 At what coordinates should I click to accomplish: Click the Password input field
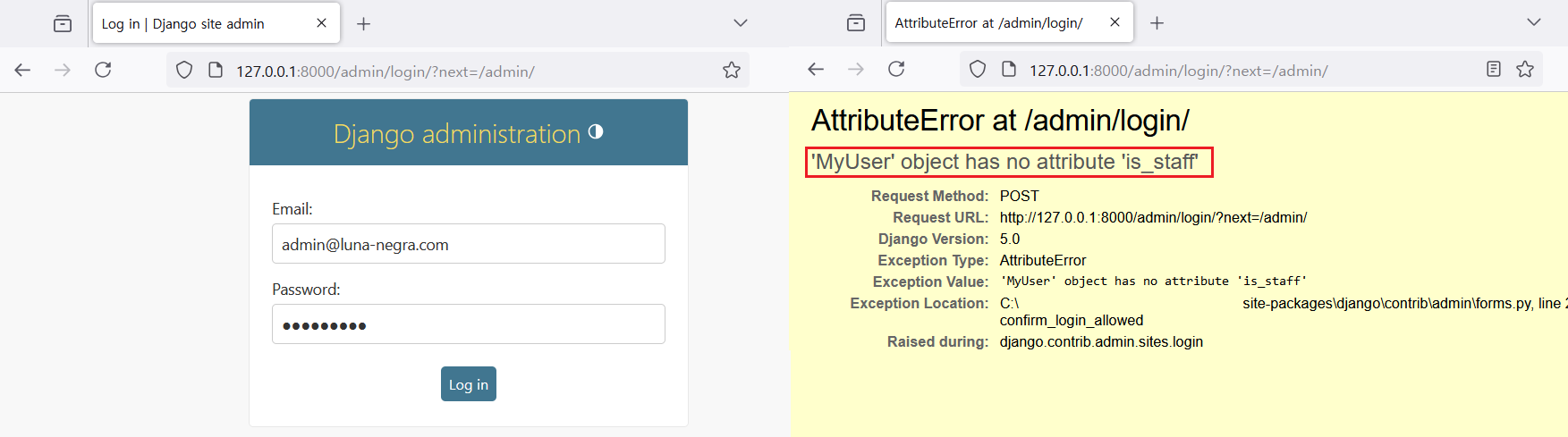468,324
